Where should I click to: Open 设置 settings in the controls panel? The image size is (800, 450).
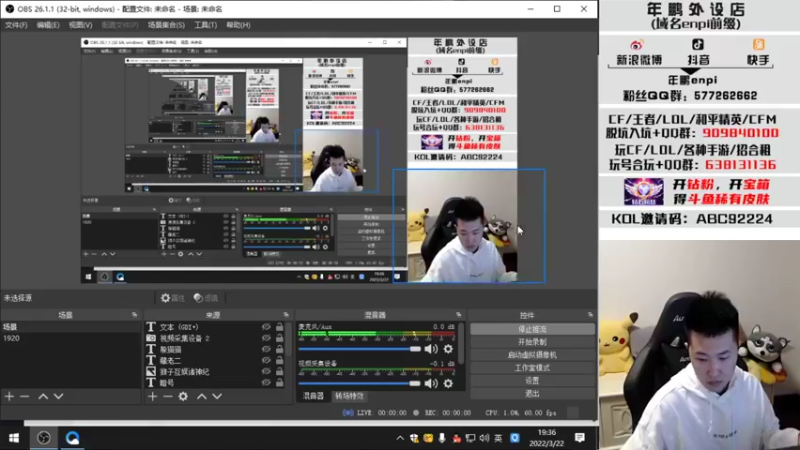(532, 380)
